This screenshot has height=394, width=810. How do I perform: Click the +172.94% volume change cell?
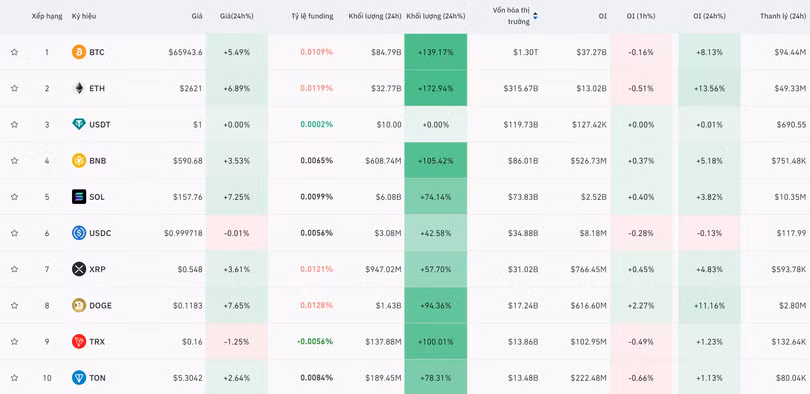point(436,88)
